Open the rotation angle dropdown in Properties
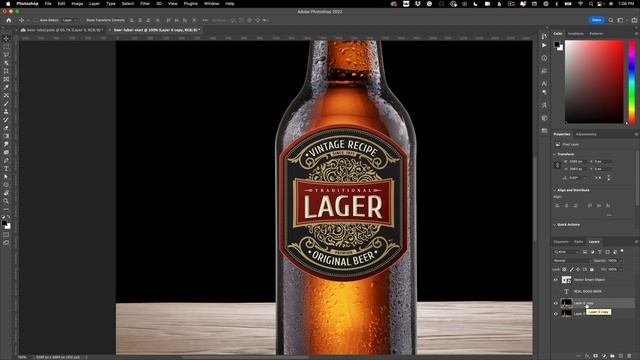This screenshot has height=360, width=640. point(585,178)
